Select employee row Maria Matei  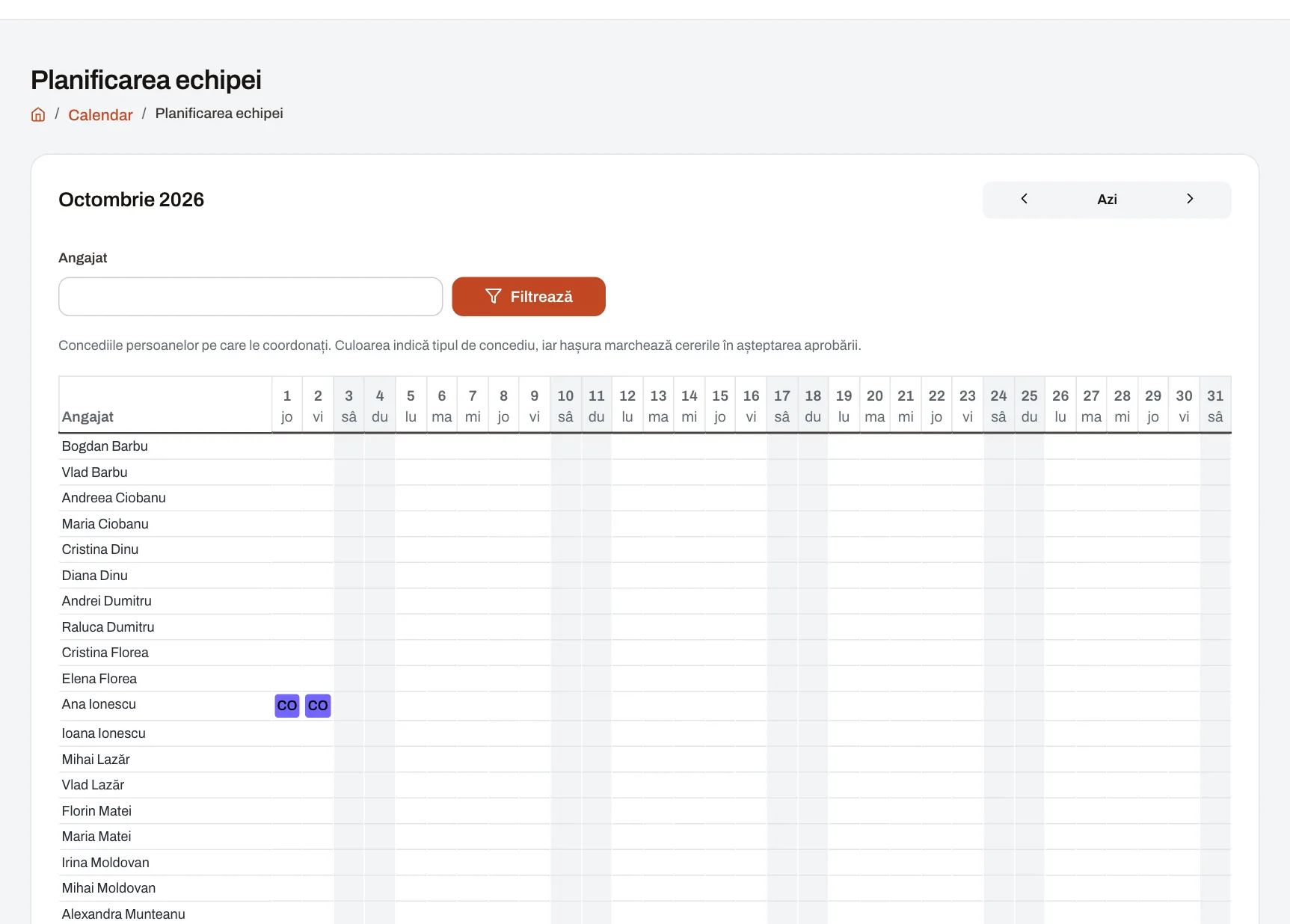[645, 837]
